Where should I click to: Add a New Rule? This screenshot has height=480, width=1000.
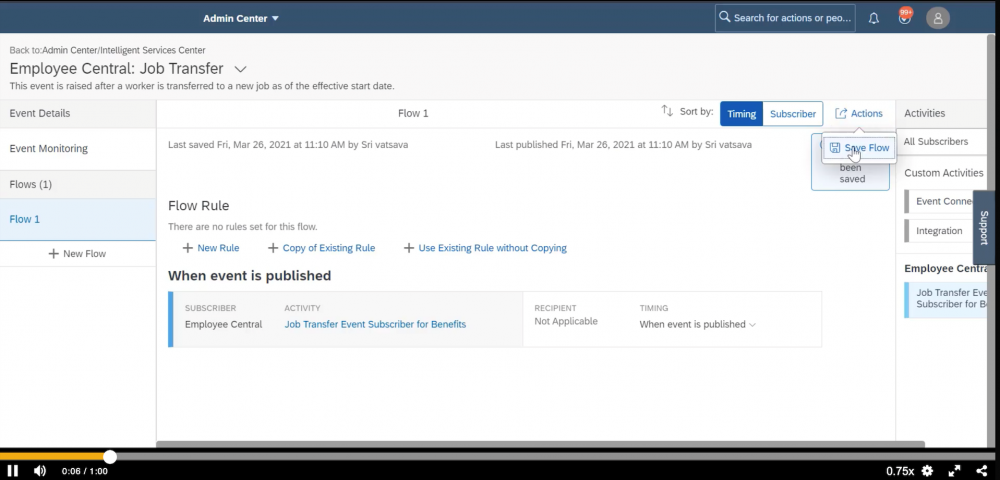click(218, 248)
